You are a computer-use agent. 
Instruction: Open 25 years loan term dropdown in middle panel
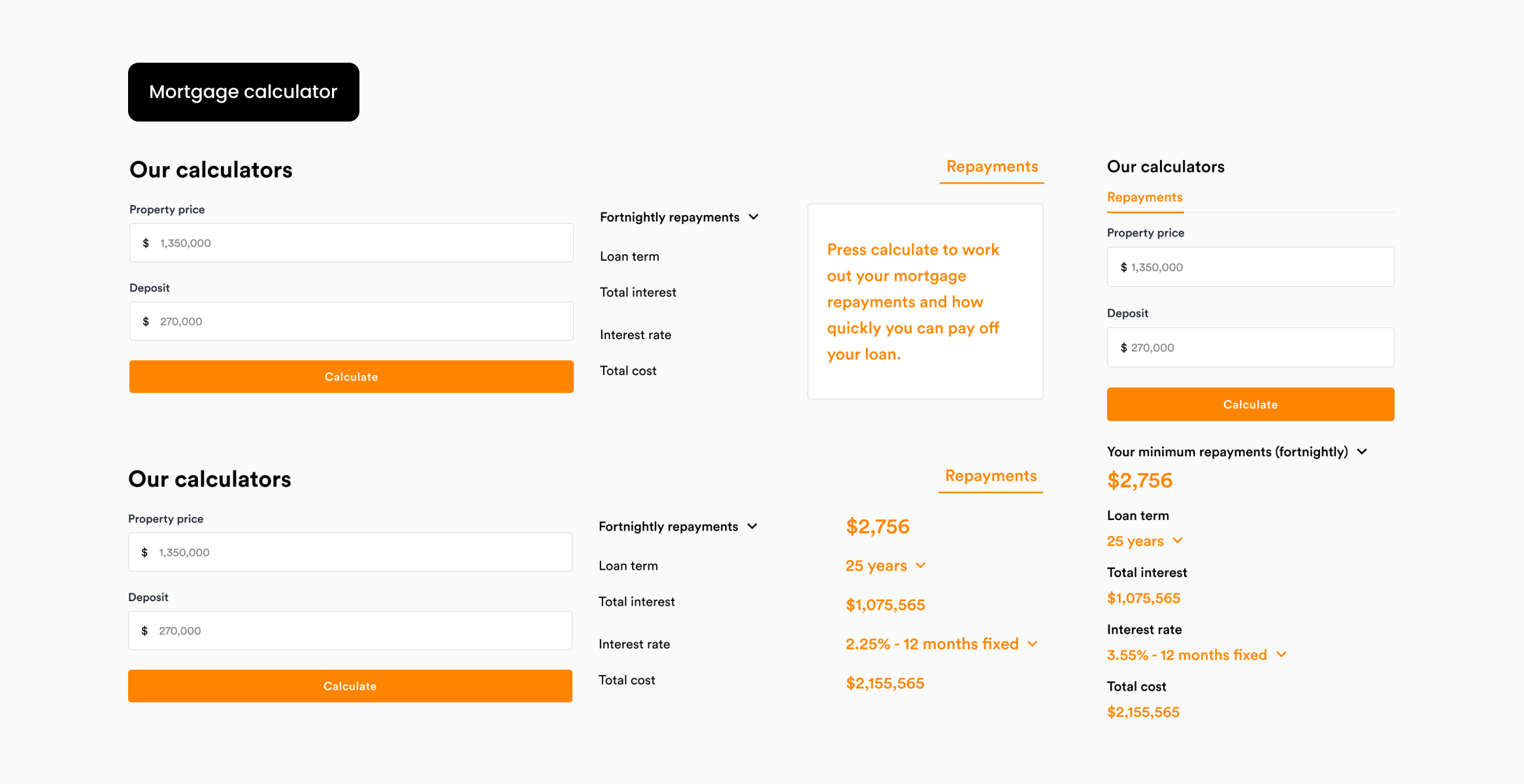click(920, 566)
